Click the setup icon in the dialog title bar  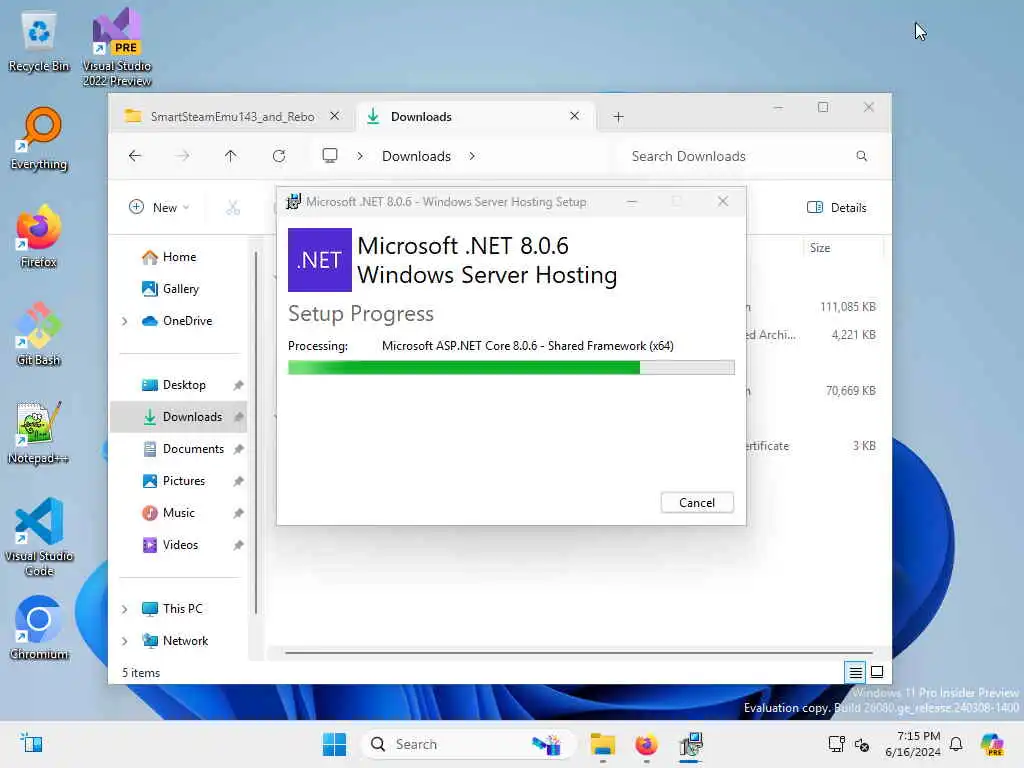(x=294, y=201)
